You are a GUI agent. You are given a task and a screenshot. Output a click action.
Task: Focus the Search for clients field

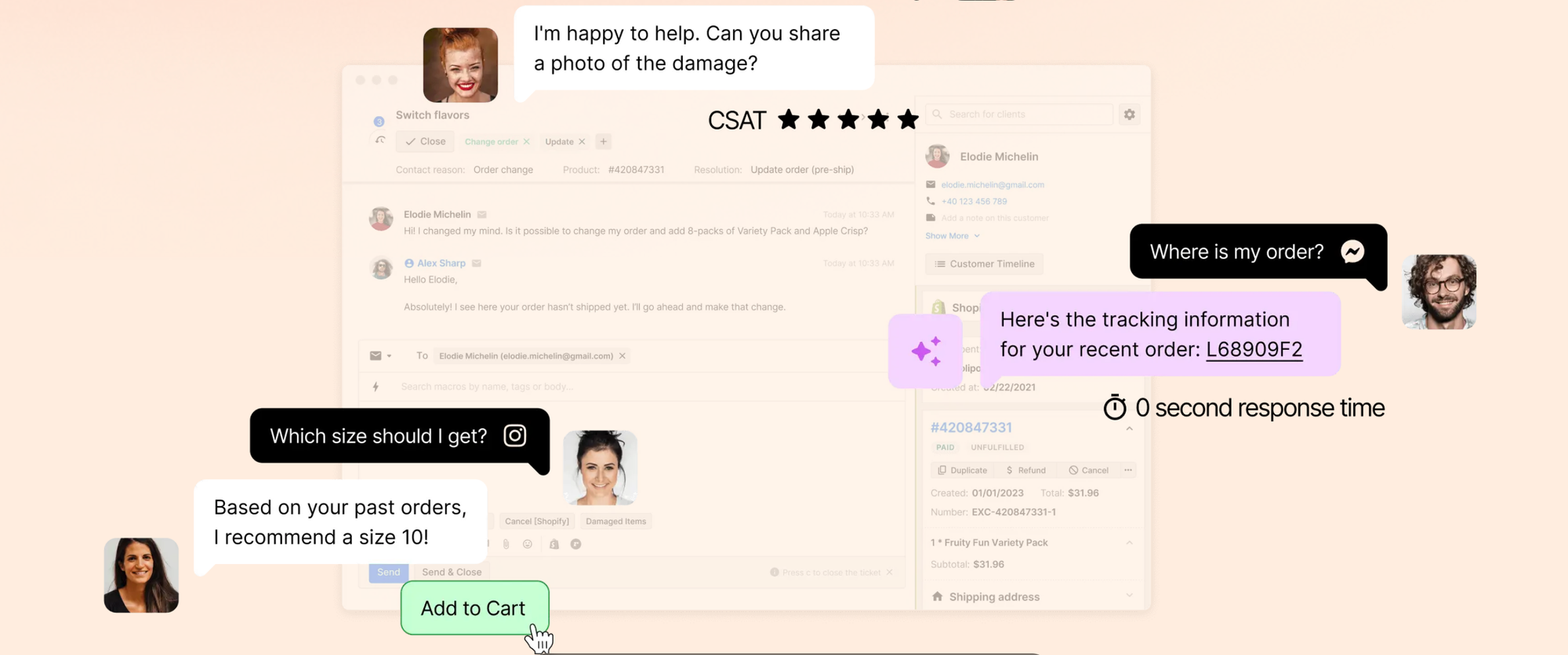pos(1019,115)
